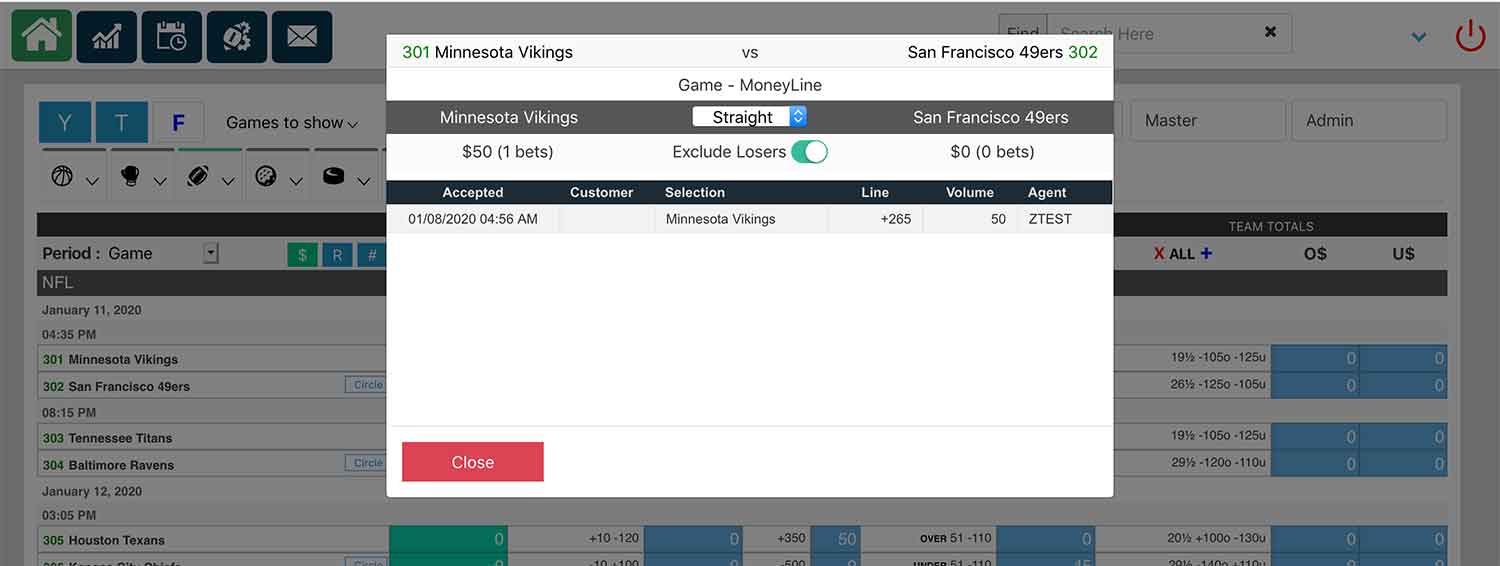Screen dimensions: 1500x566
Task: Select the basketball sport icon
Action: (63, 177)
